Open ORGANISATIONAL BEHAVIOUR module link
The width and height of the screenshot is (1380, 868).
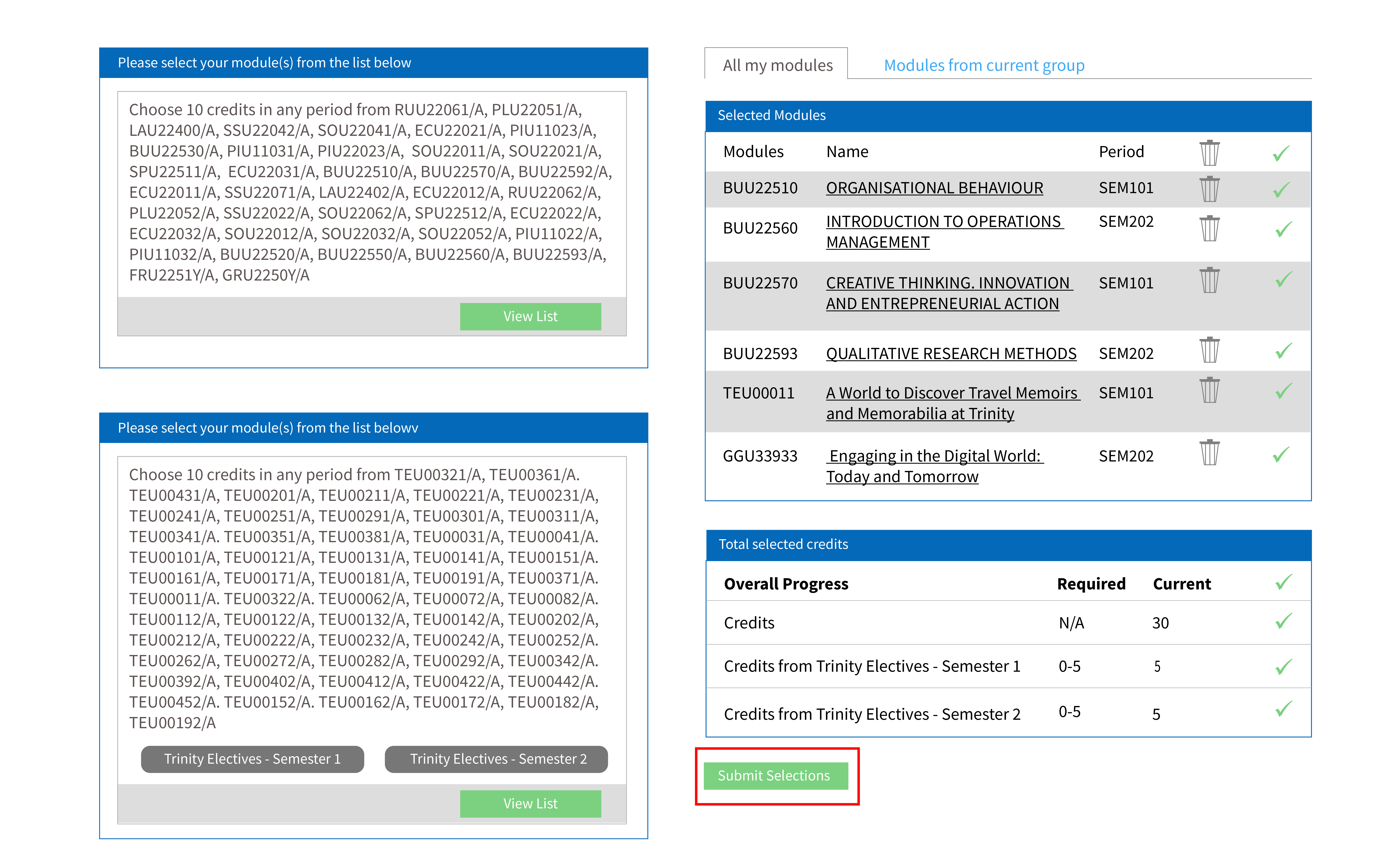click(934, 188)
